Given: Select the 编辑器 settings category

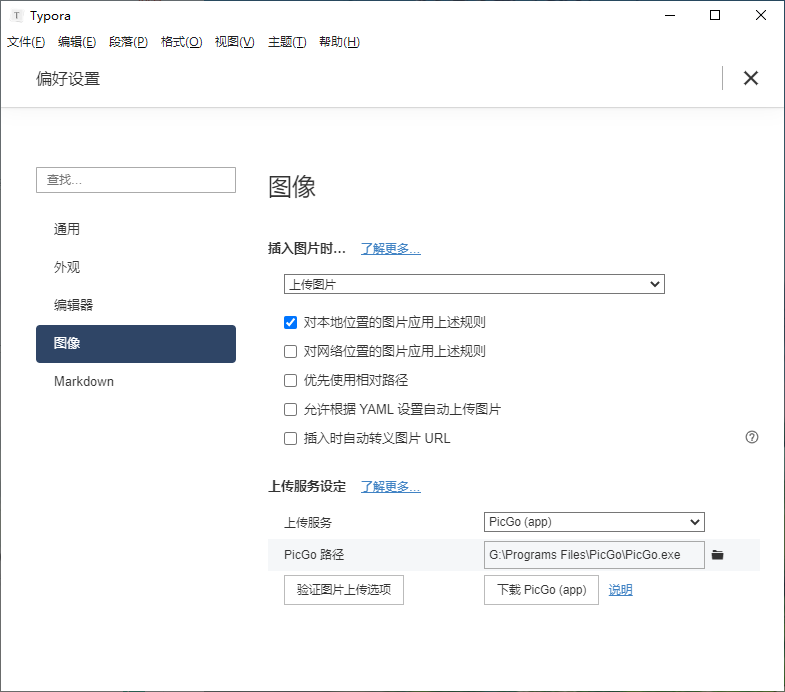Looking at the screenshot, I should point(136,305).
